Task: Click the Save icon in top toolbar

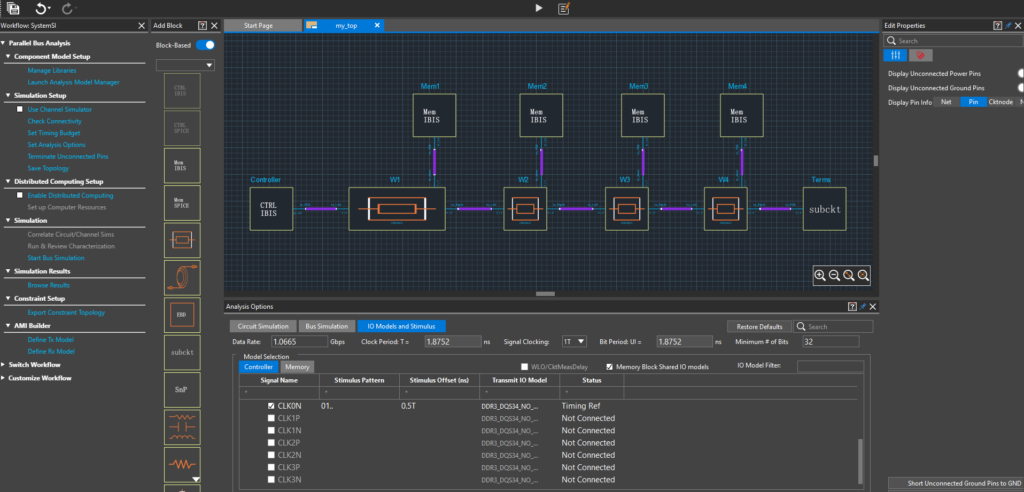Action: point(13,8)
